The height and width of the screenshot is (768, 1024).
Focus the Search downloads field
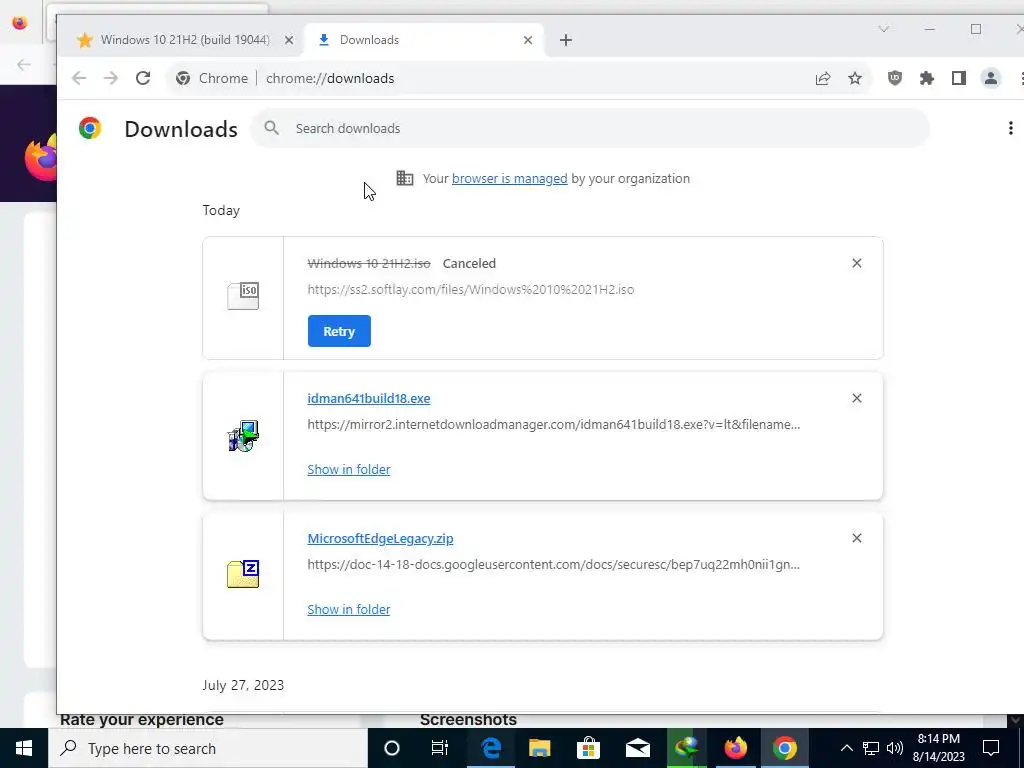click(x=590, y=128)
